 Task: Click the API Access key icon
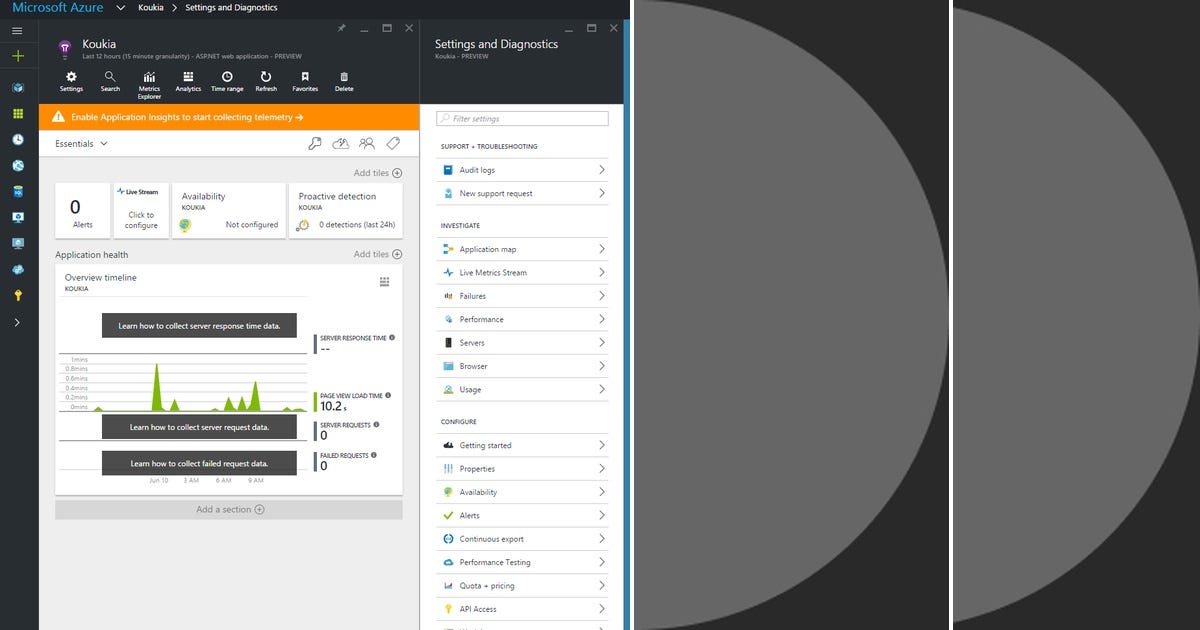point(447,608)
